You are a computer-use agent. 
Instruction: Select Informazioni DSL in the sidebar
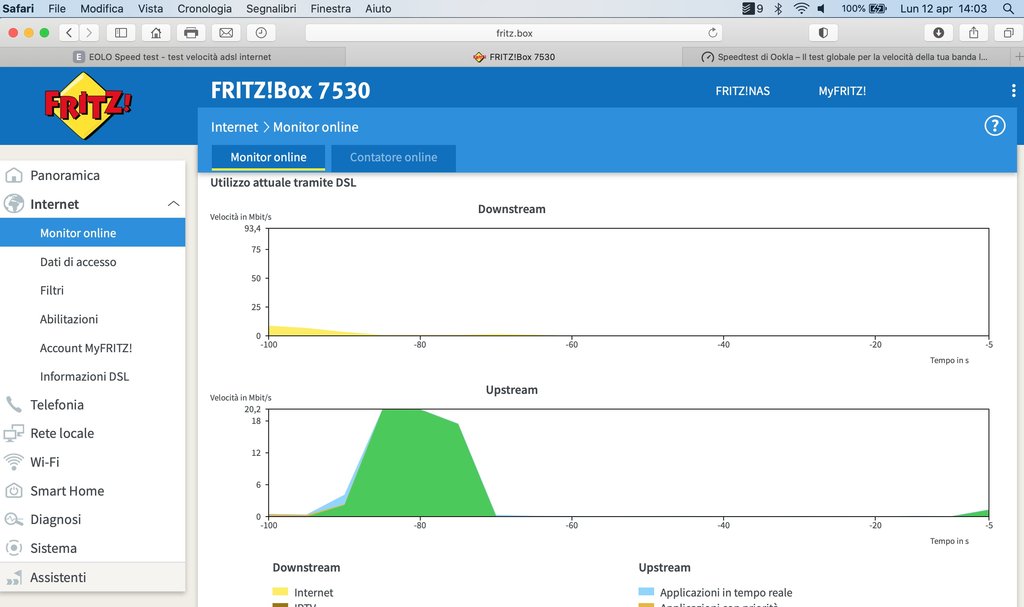click(x=84, y=377)
